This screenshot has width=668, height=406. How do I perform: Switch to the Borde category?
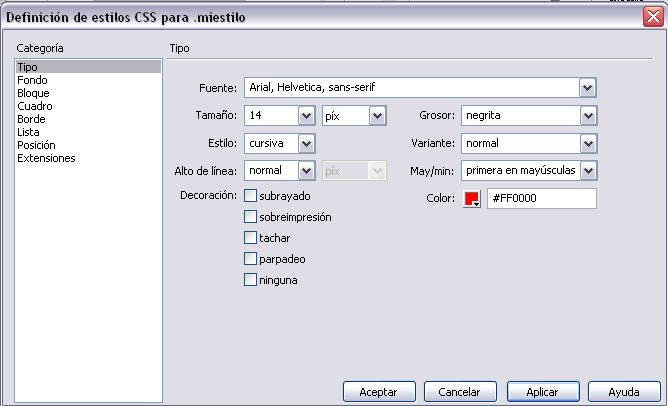pyautogui.click(x=31, y=119)
